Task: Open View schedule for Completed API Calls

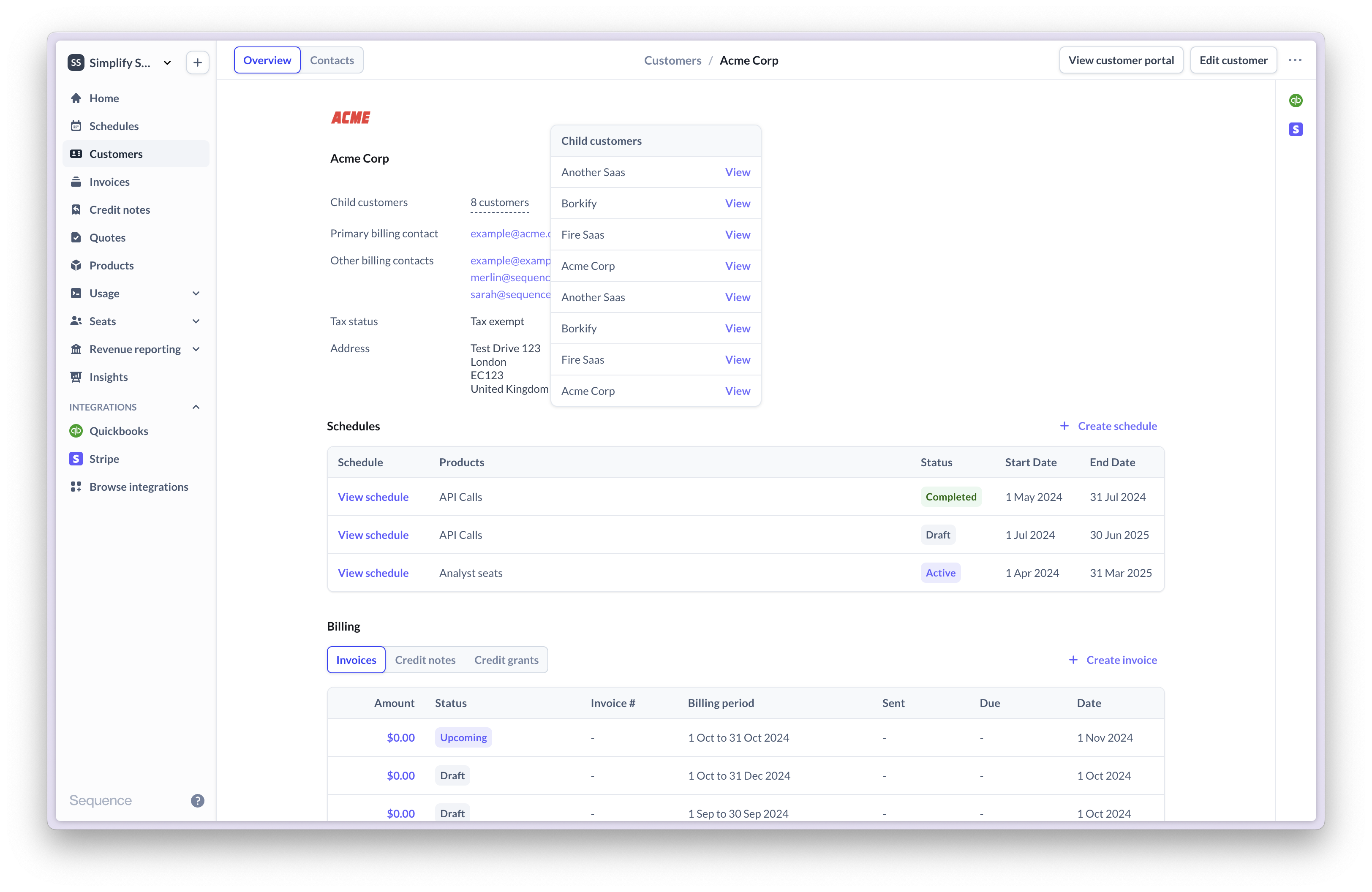Action: click(373, 497)
